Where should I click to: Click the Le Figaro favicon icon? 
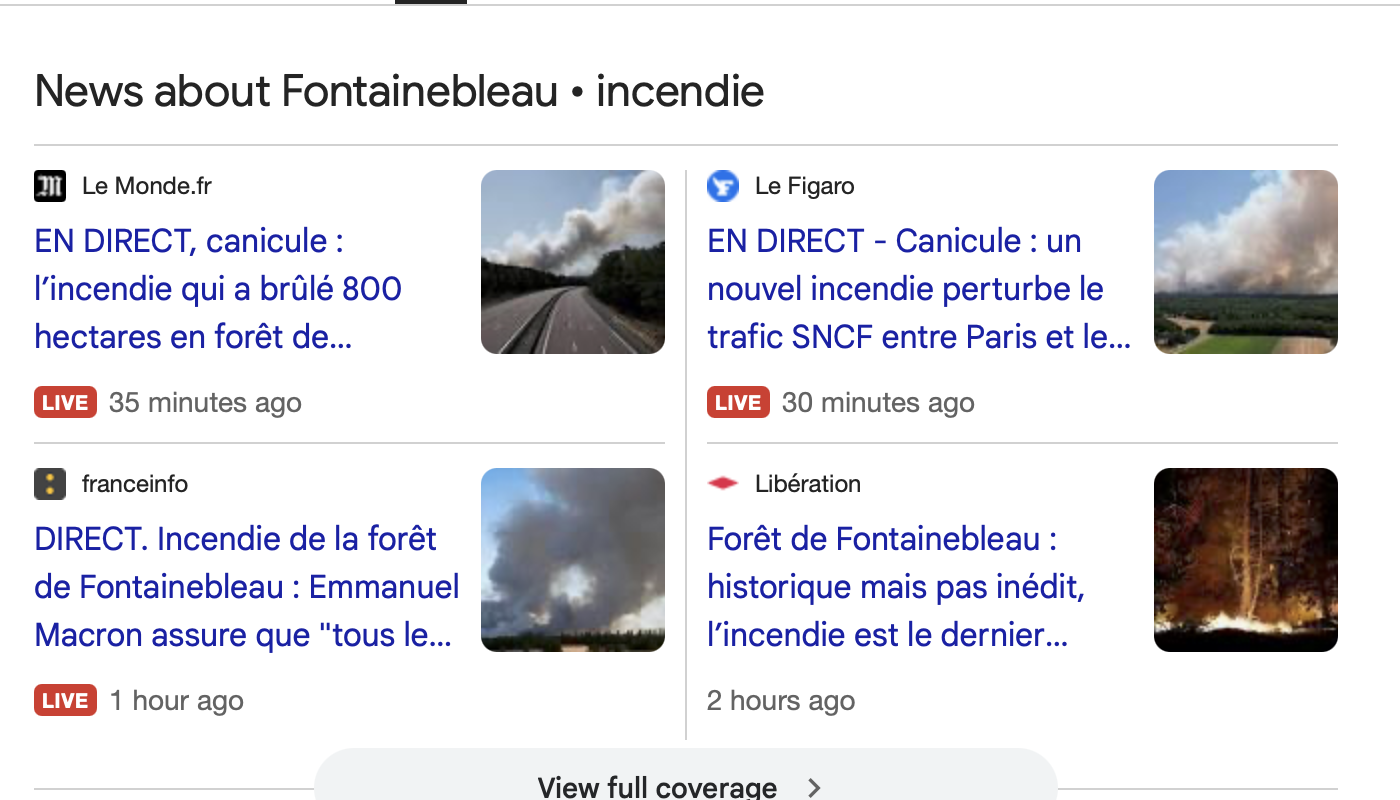coord(723,186)
